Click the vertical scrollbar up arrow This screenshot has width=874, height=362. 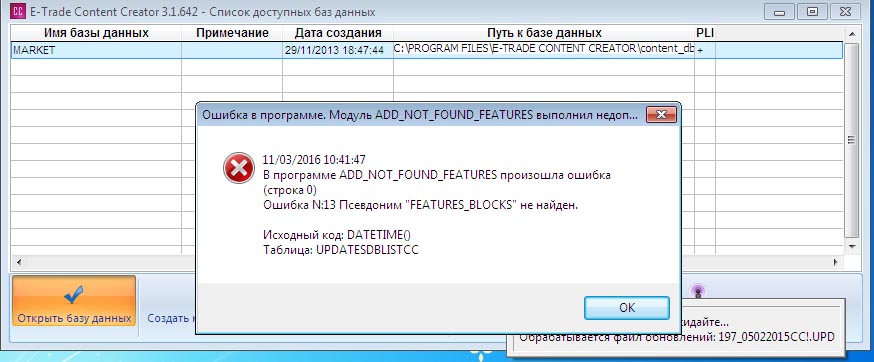click(851, 35)
